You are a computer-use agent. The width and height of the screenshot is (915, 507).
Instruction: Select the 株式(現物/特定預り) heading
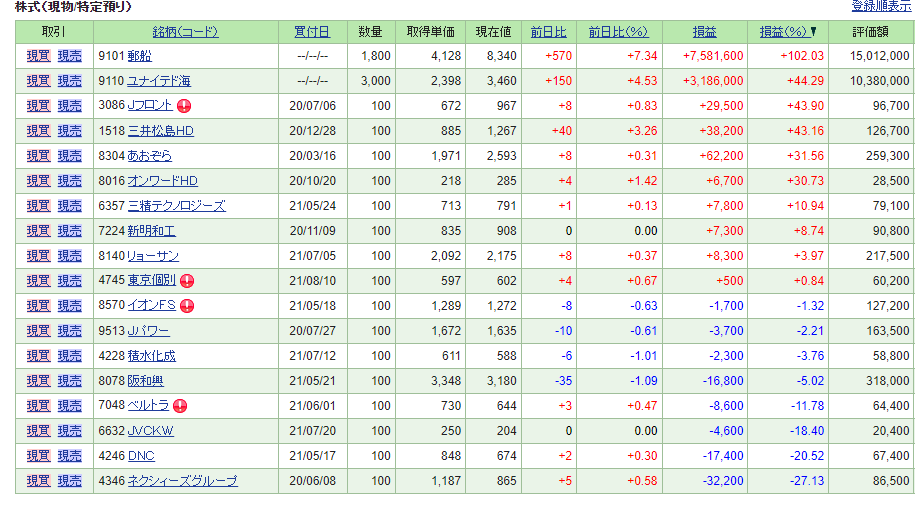click(74, 6)
